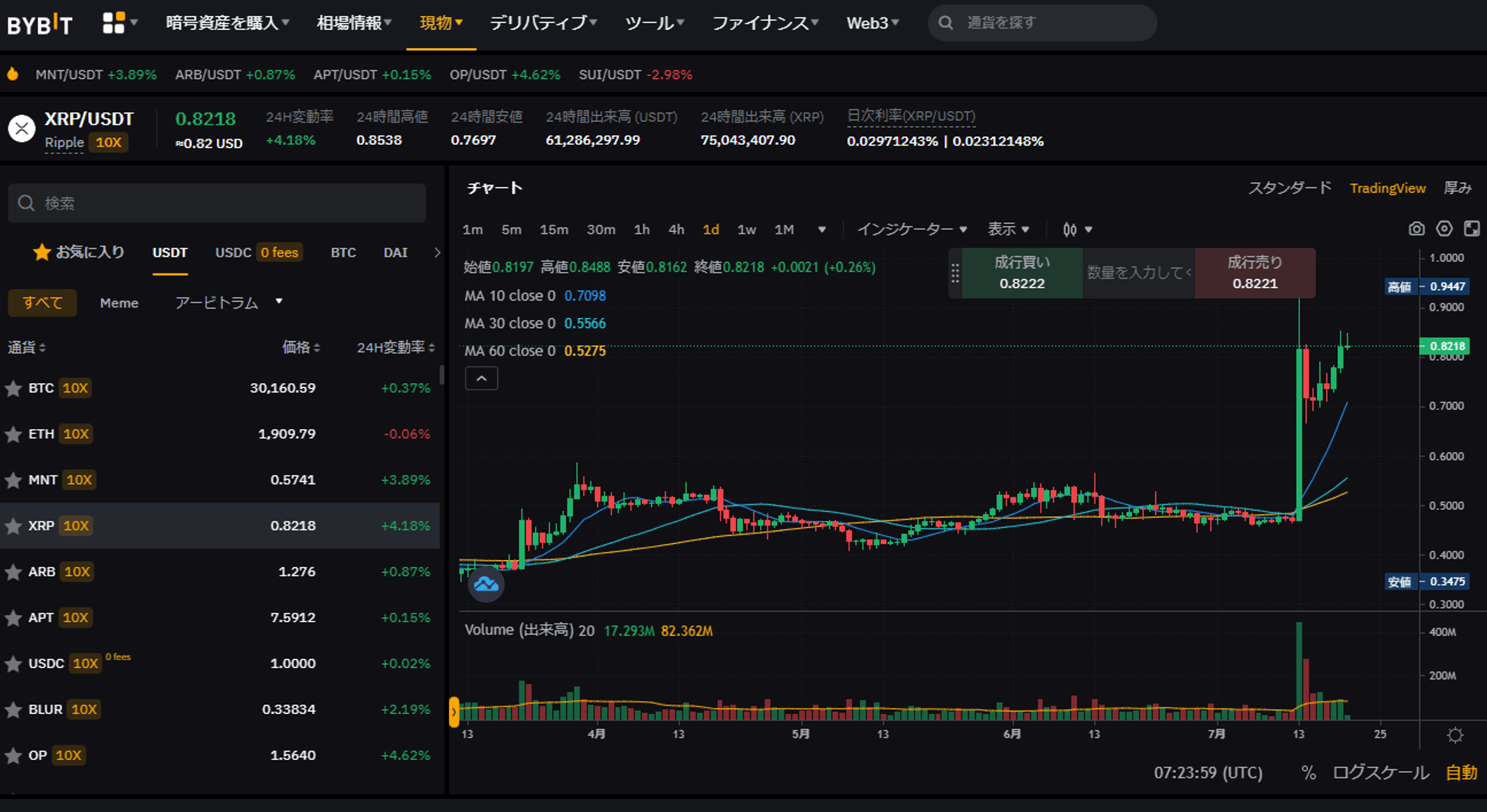Favorite MNT with its star icon
The image size is (1487, 812).
coord(13,480)
